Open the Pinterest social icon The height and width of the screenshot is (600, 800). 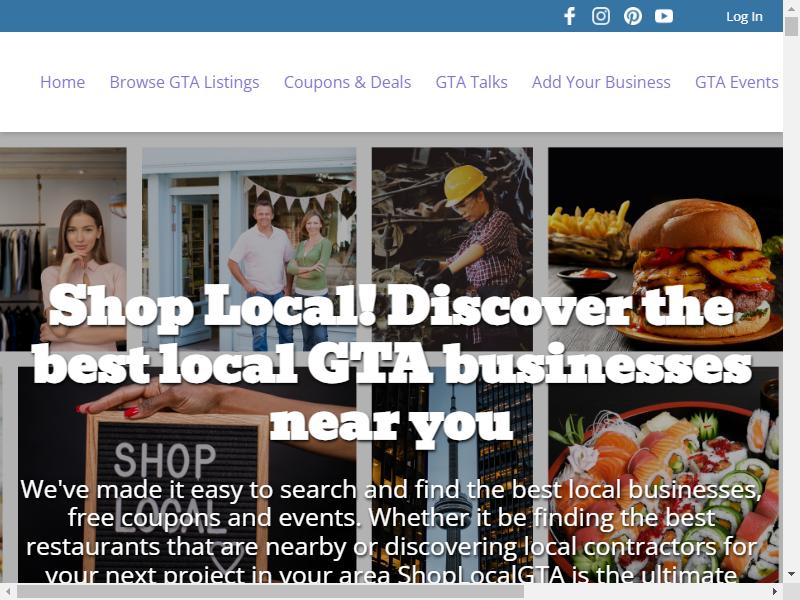coord(633,16)
